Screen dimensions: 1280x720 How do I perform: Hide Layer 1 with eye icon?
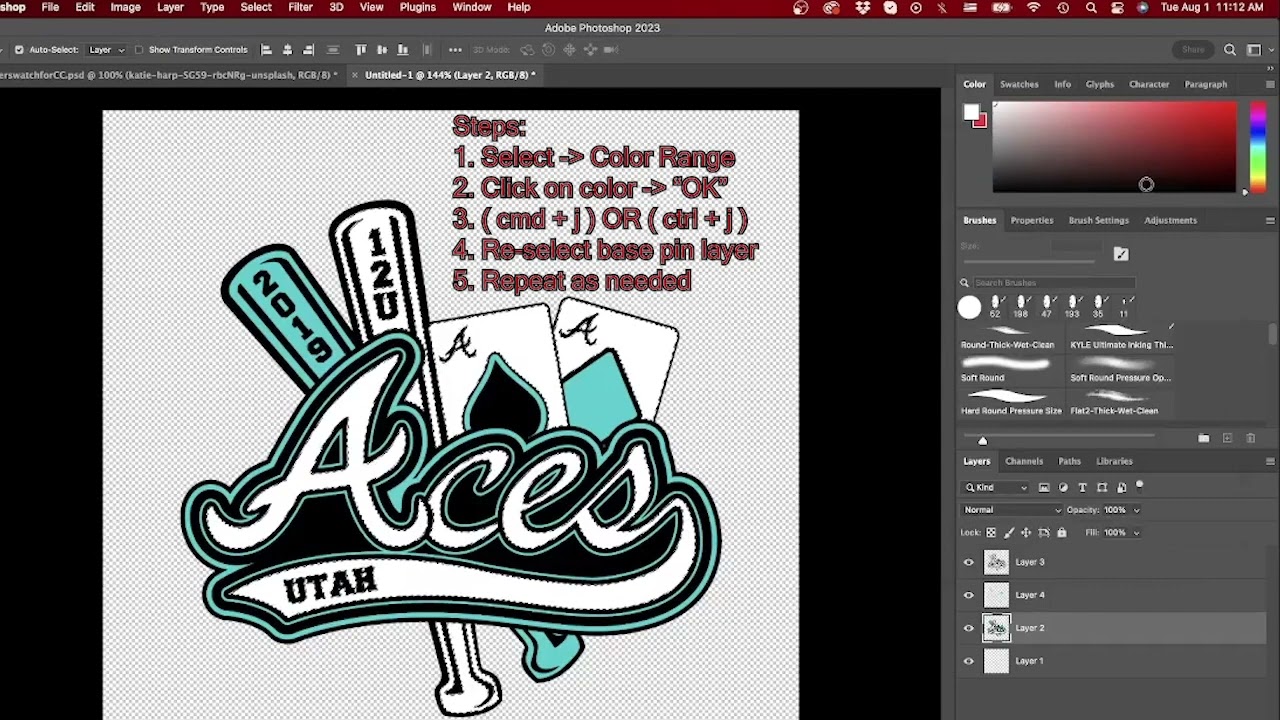pos(968,661)
